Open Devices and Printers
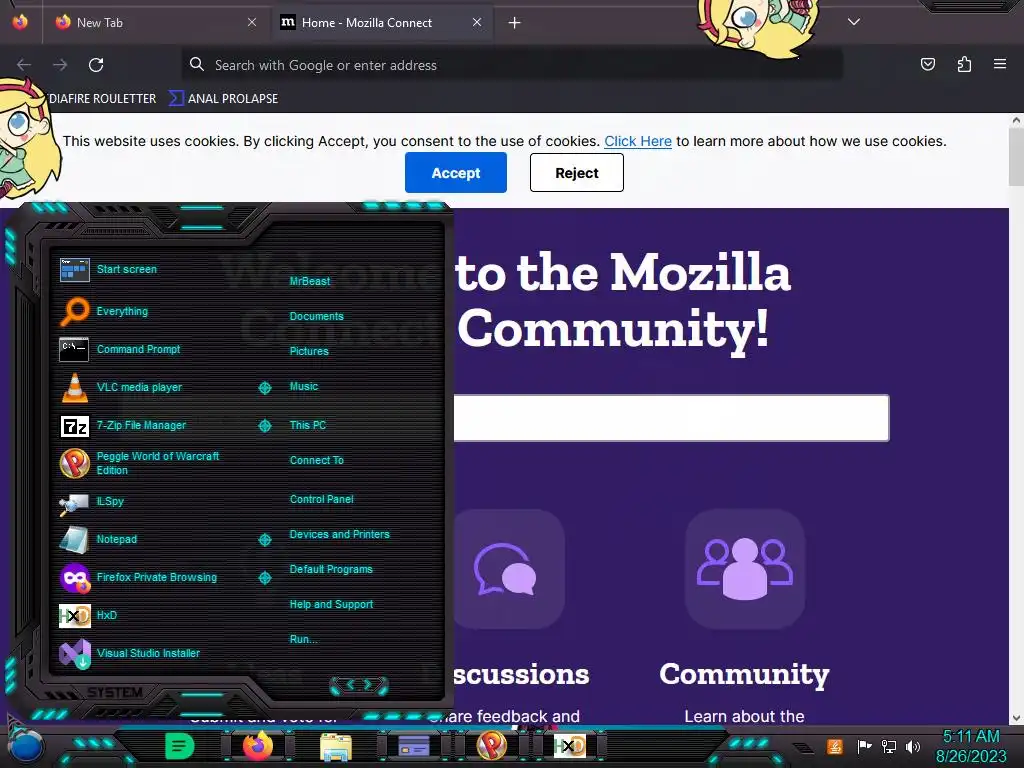Screen dimensions: 1024x768 tap(340, 534)
